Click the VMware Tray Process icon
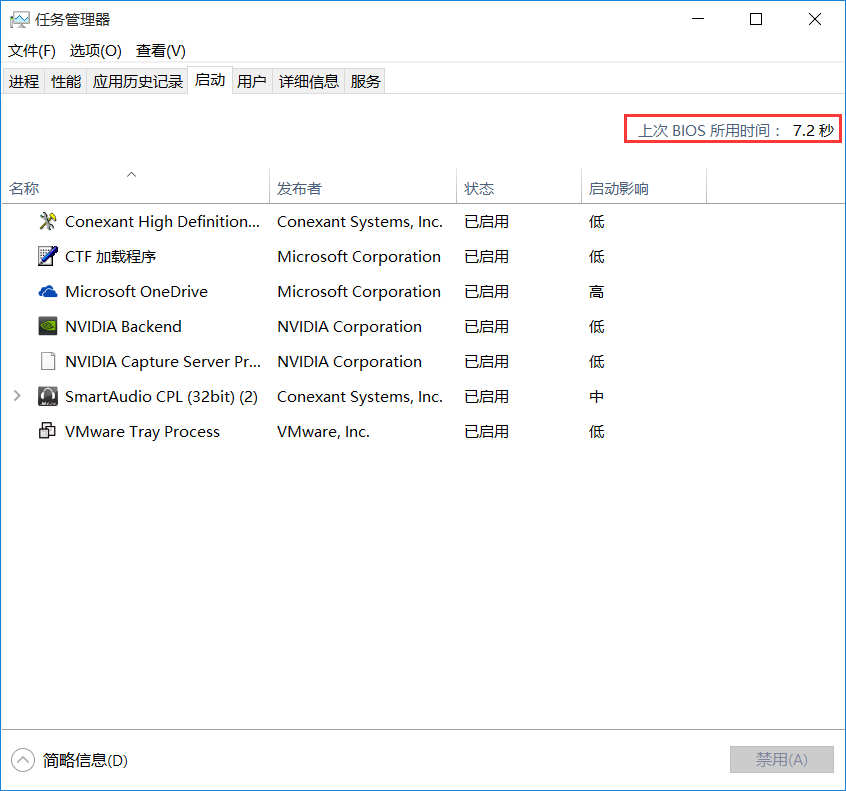The height and width of the screenshot is (791, 846). tap(47, 431)
